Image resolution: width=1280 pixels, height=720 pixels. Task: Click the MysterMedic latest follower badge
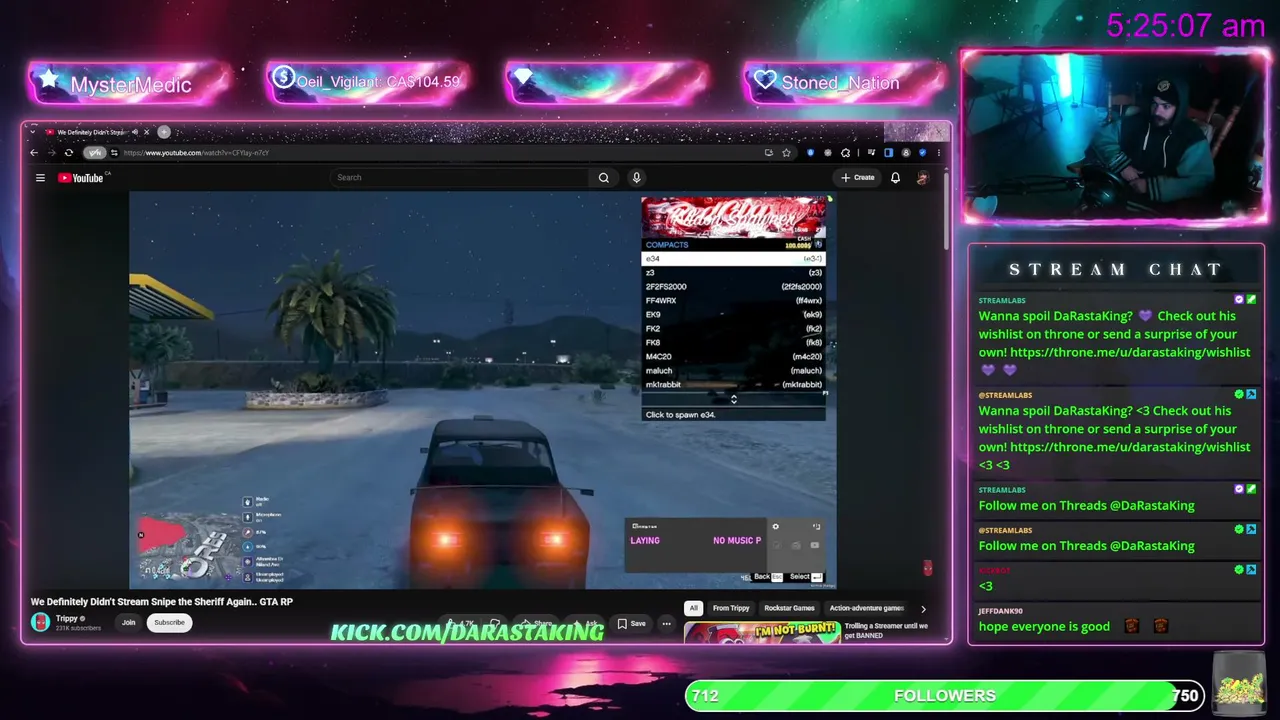pyautogui.click(x=130, y=83)
